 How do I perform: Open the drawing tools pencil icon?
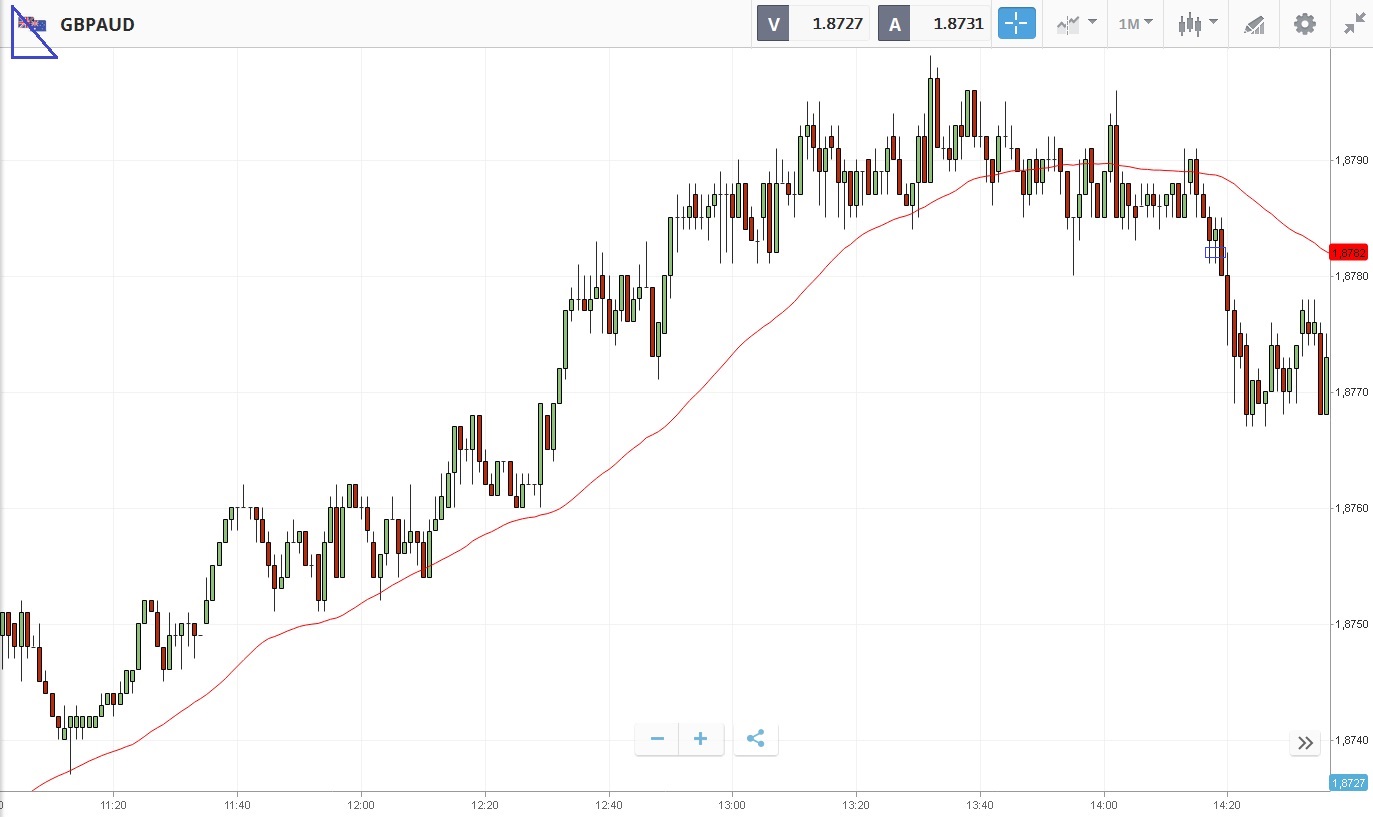click(1254, 24)
